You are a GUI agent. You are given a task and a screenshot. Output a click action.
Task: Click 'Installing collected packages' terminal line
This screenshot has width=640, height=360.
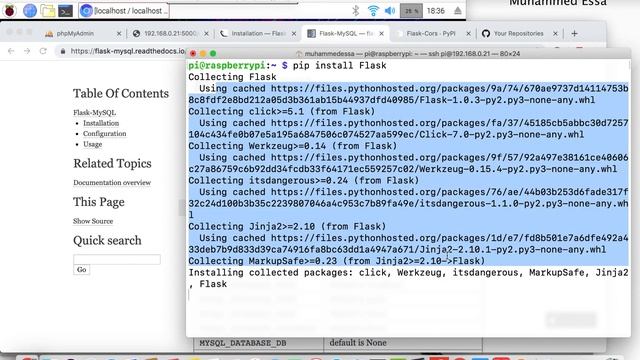click(408, 272)
